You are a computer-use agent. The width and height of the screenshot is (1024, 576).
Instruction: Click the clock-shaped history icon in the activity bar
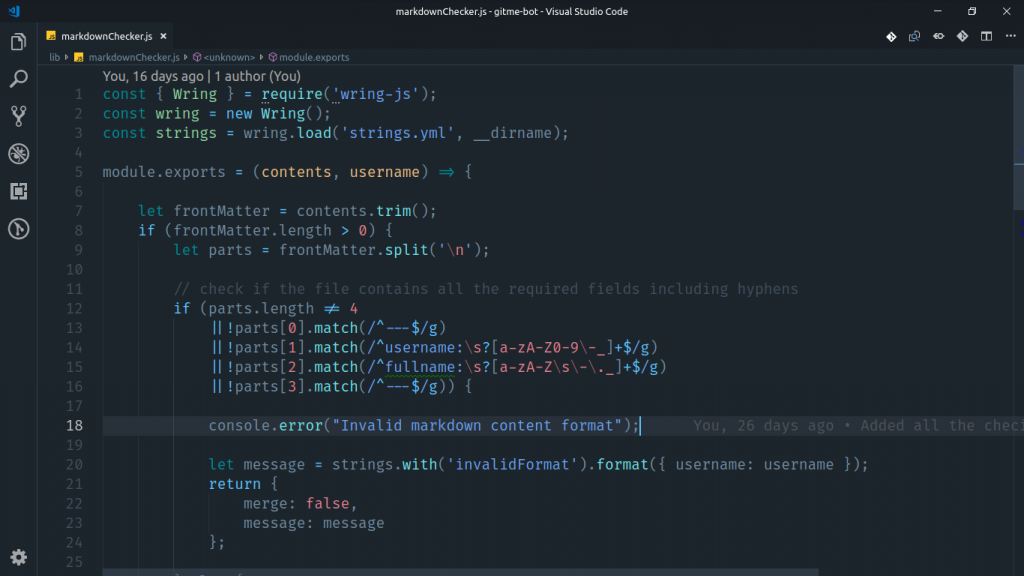17,229
